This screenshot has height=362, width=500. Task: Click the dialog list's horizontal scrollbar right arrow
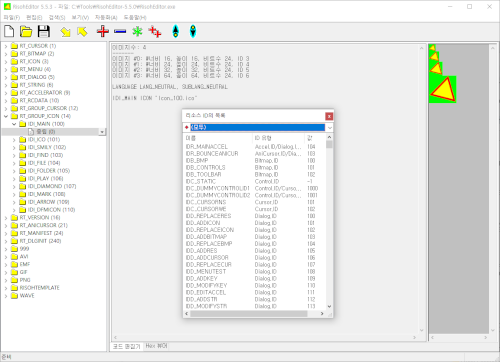click(322, 314)
